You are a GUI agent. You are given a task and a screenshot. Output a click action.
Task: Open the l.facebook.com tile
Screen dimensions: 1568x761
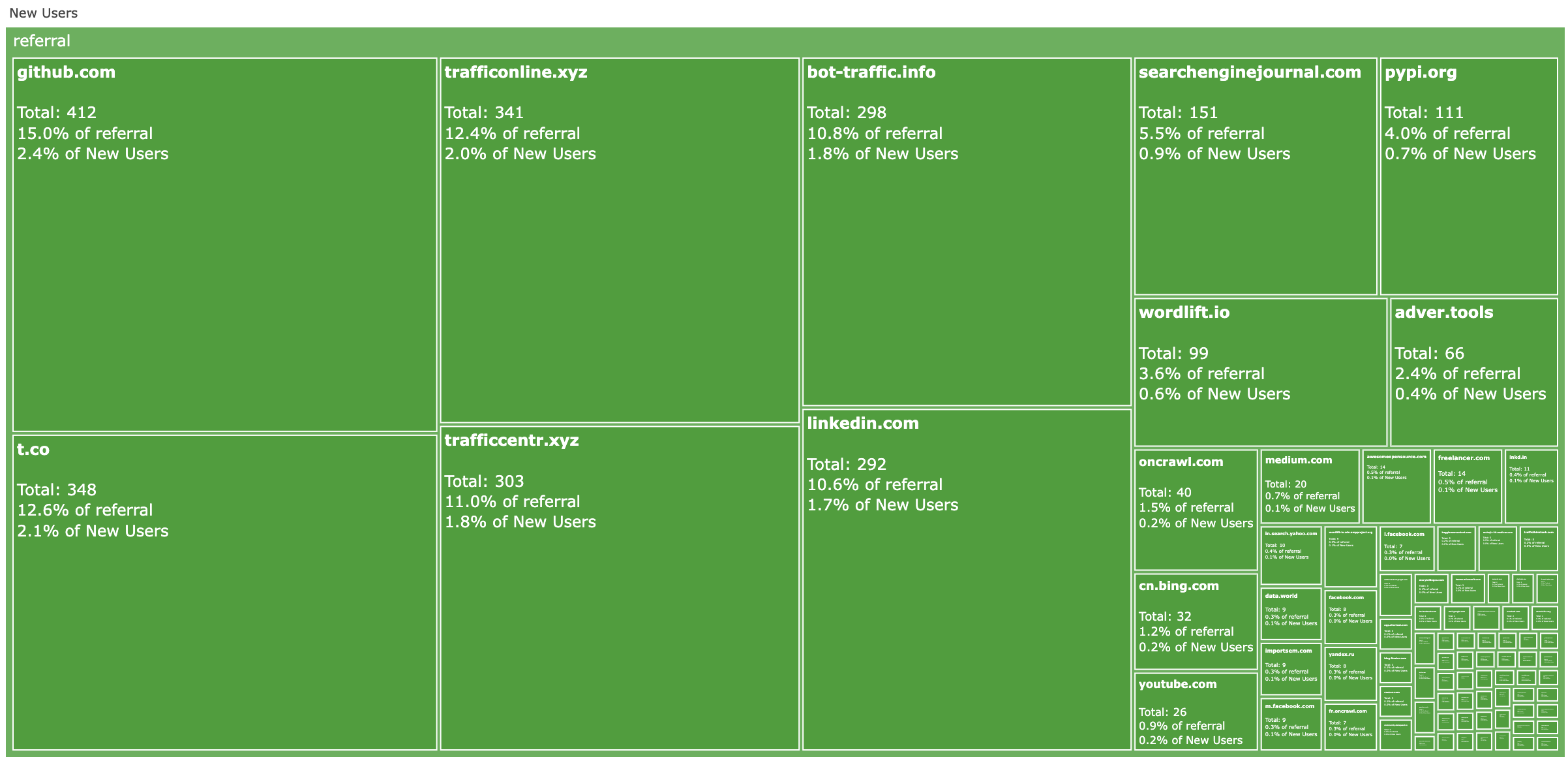point(1407,549)
